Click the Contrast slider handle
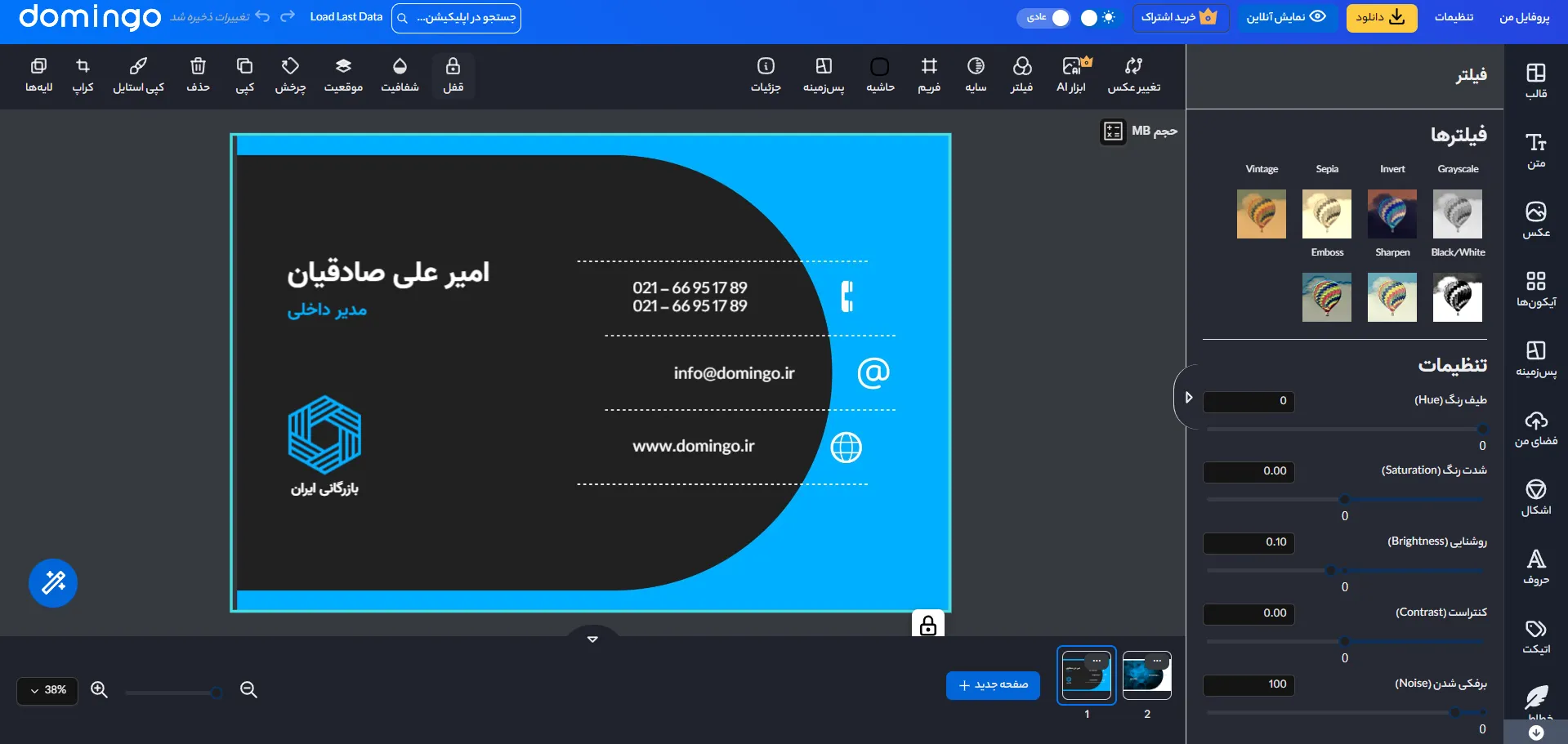 pos(1345,641)
